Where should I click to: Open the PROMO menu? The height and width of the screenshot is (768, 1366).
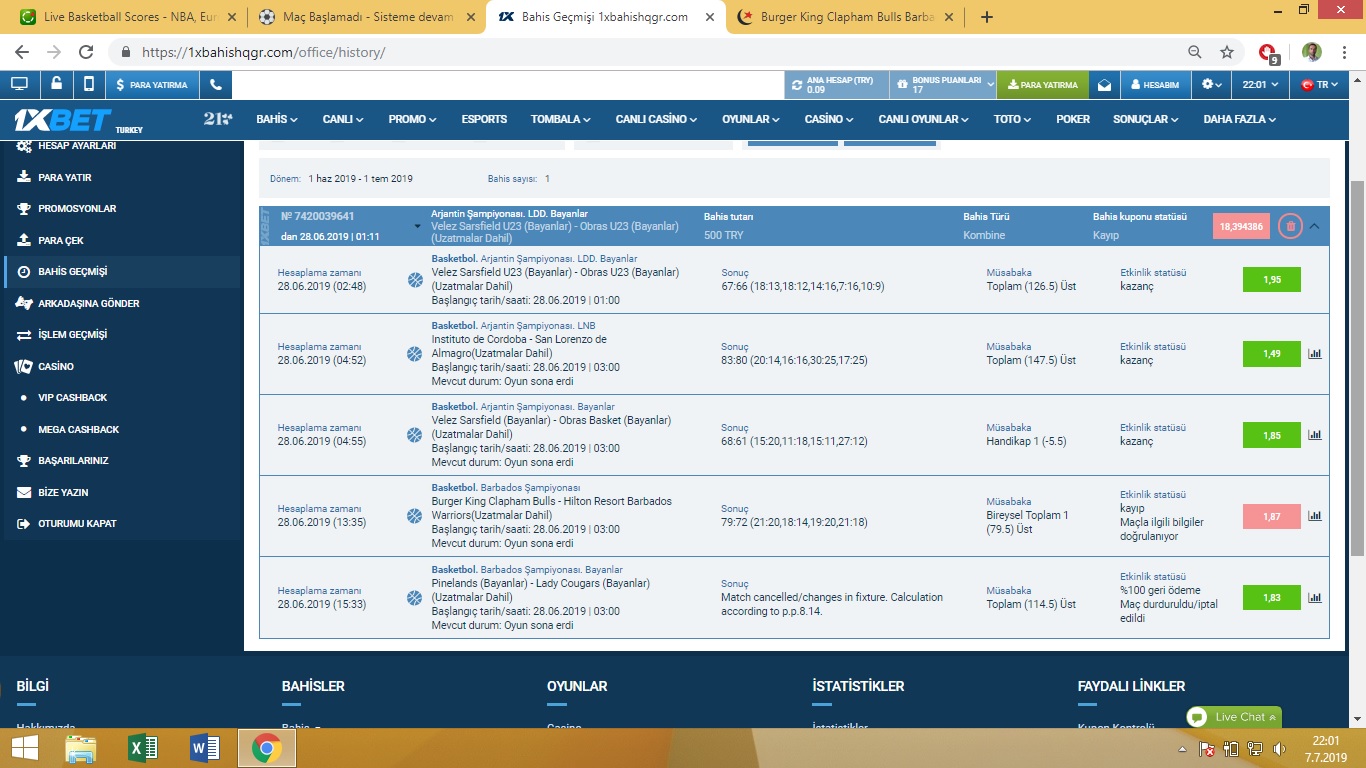[412, 119]
